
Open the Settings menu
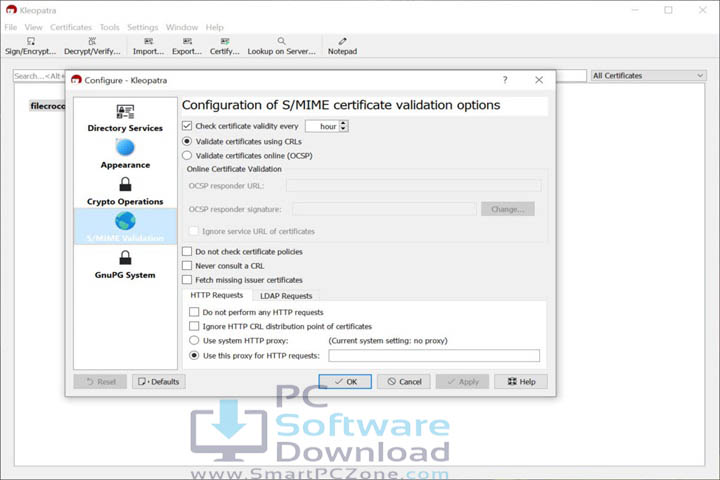click(x=142, y=27)
